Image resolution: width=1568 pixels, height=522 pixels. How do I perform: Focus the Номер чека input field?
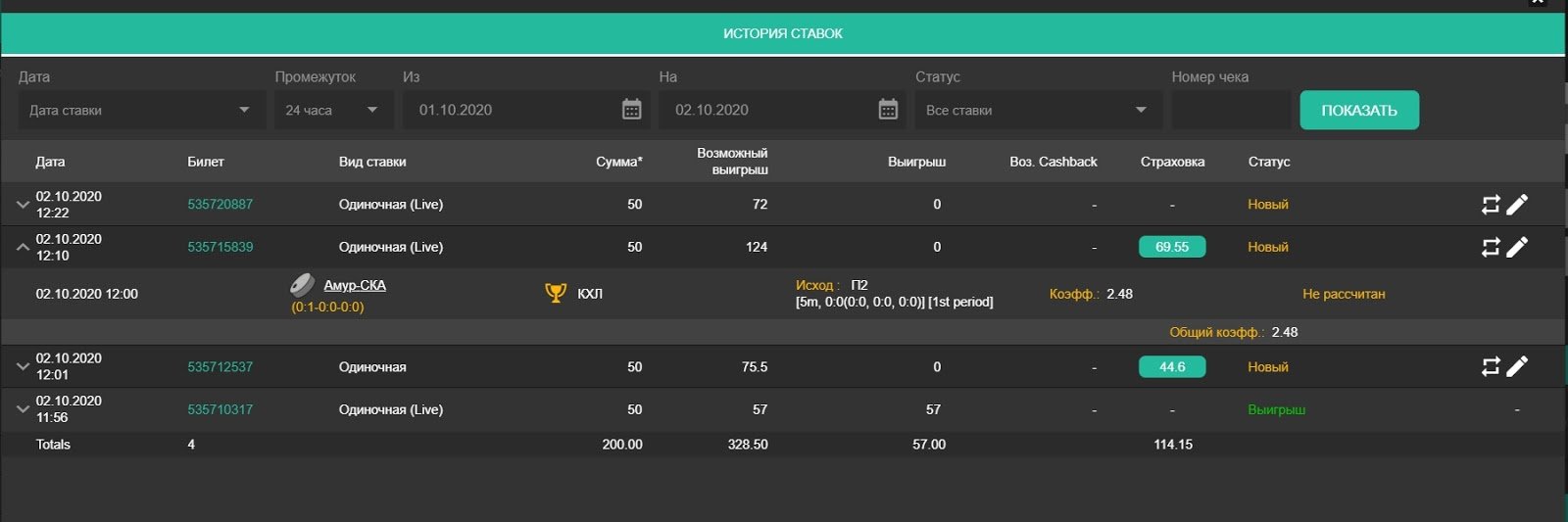[x=1230, y=110]
